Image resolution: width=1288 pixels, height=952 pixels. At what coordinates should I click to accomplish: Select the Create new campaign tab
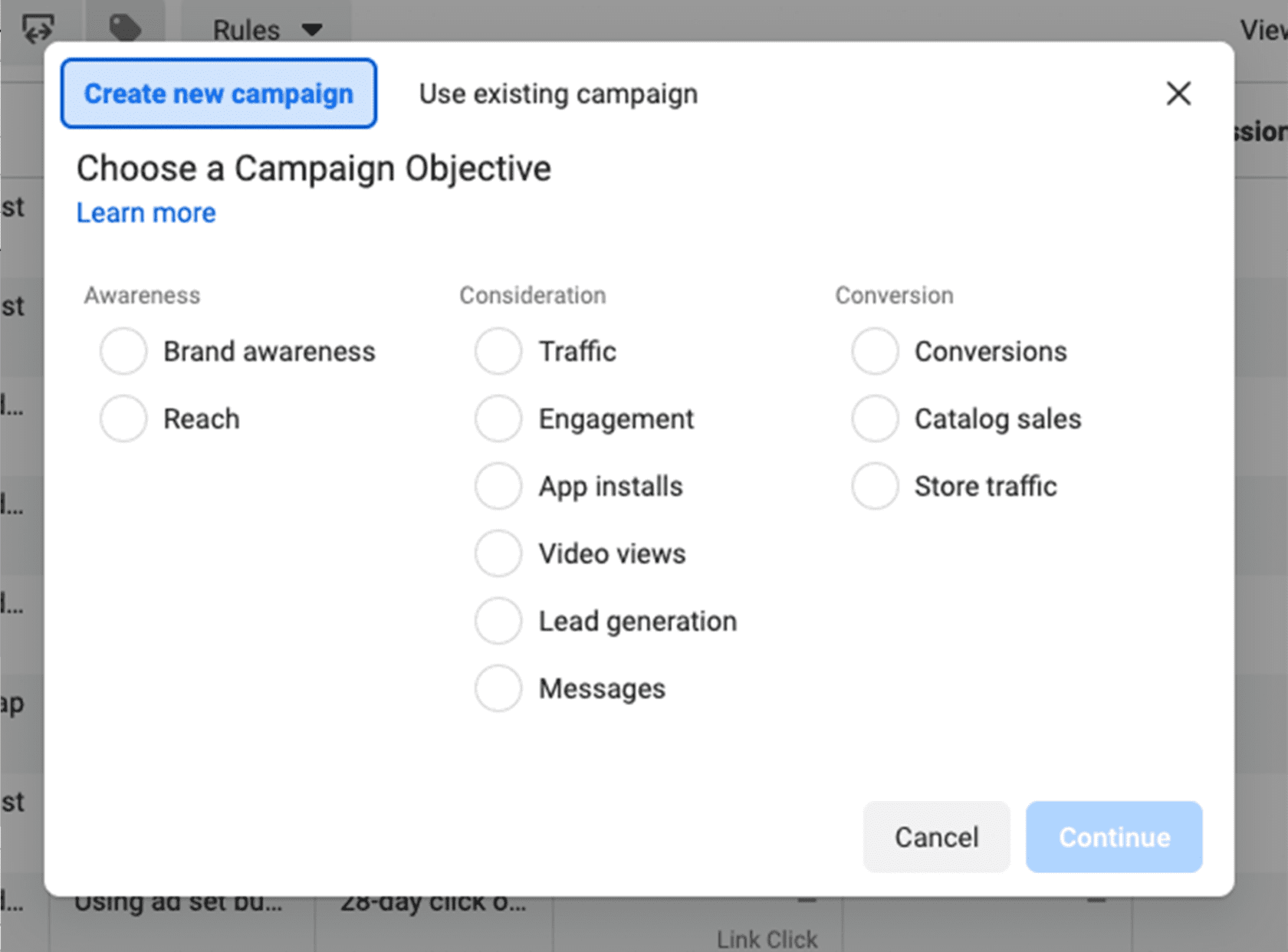[x=219, y=94]
